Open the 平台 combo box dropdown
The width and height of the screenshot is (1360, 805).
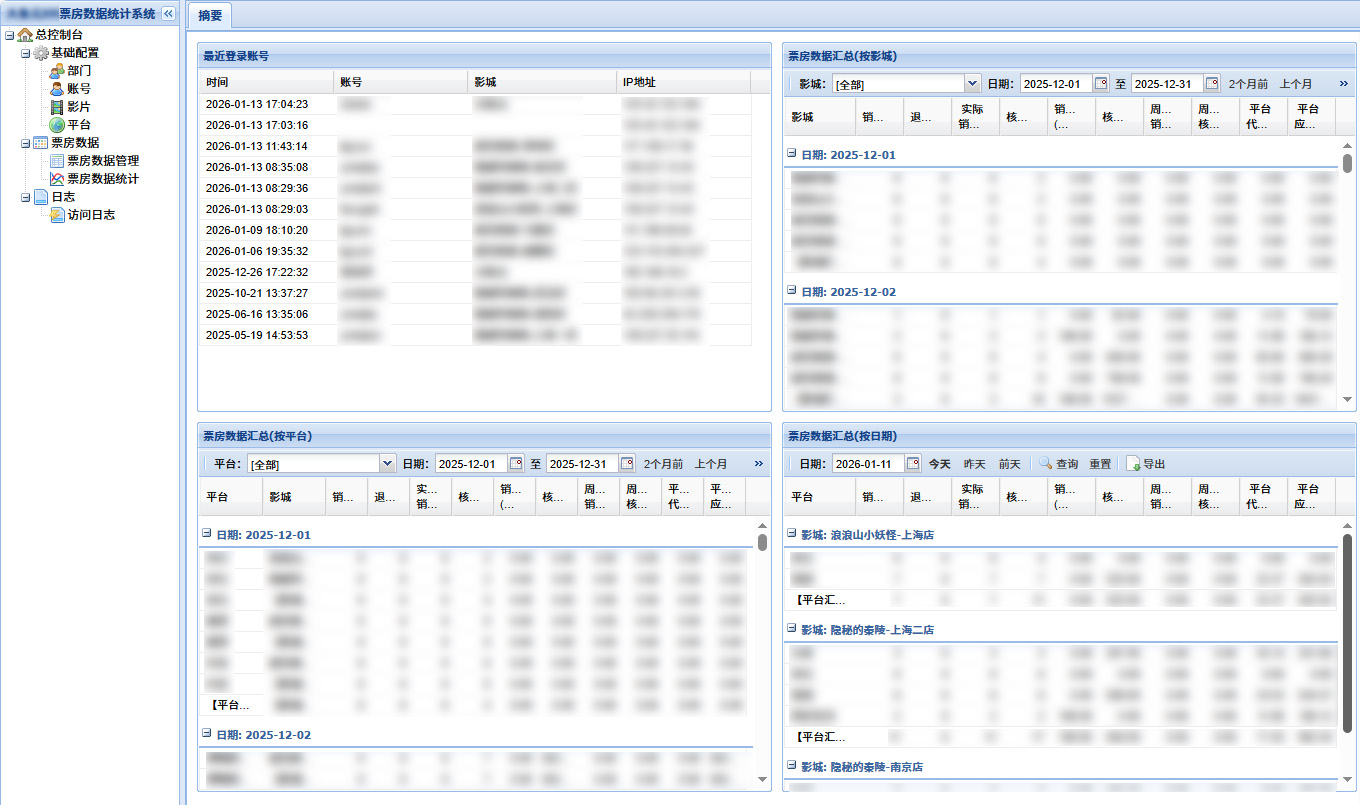388,464
